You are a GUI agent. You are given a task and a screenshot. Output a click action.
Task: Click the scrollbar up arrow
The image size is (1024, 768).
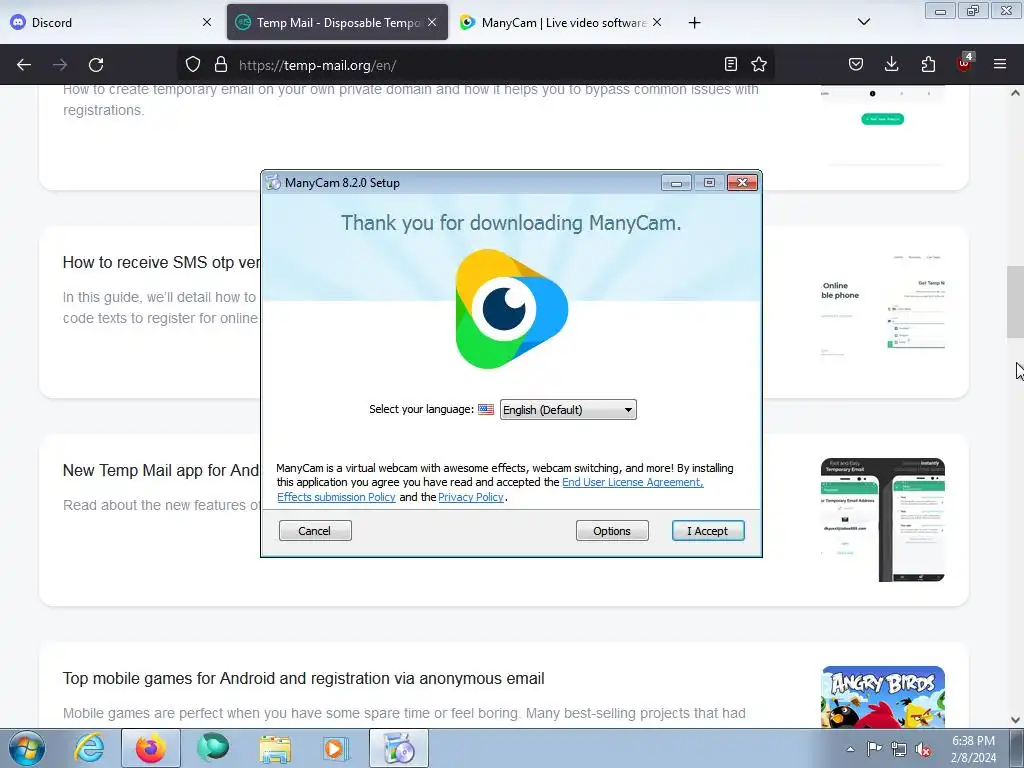point(1015,93)
